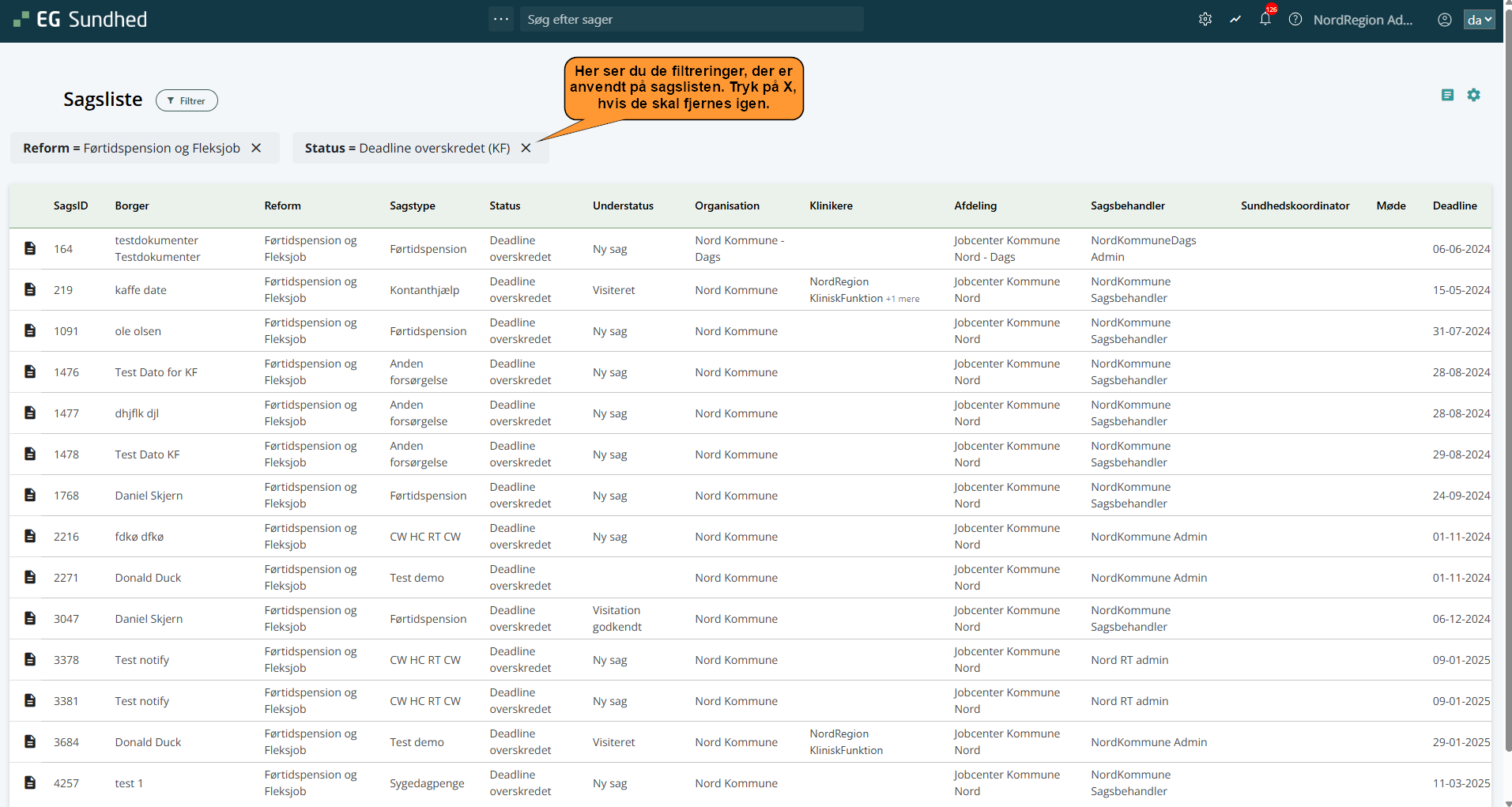Open the list column settings gear

point(1474,95)
